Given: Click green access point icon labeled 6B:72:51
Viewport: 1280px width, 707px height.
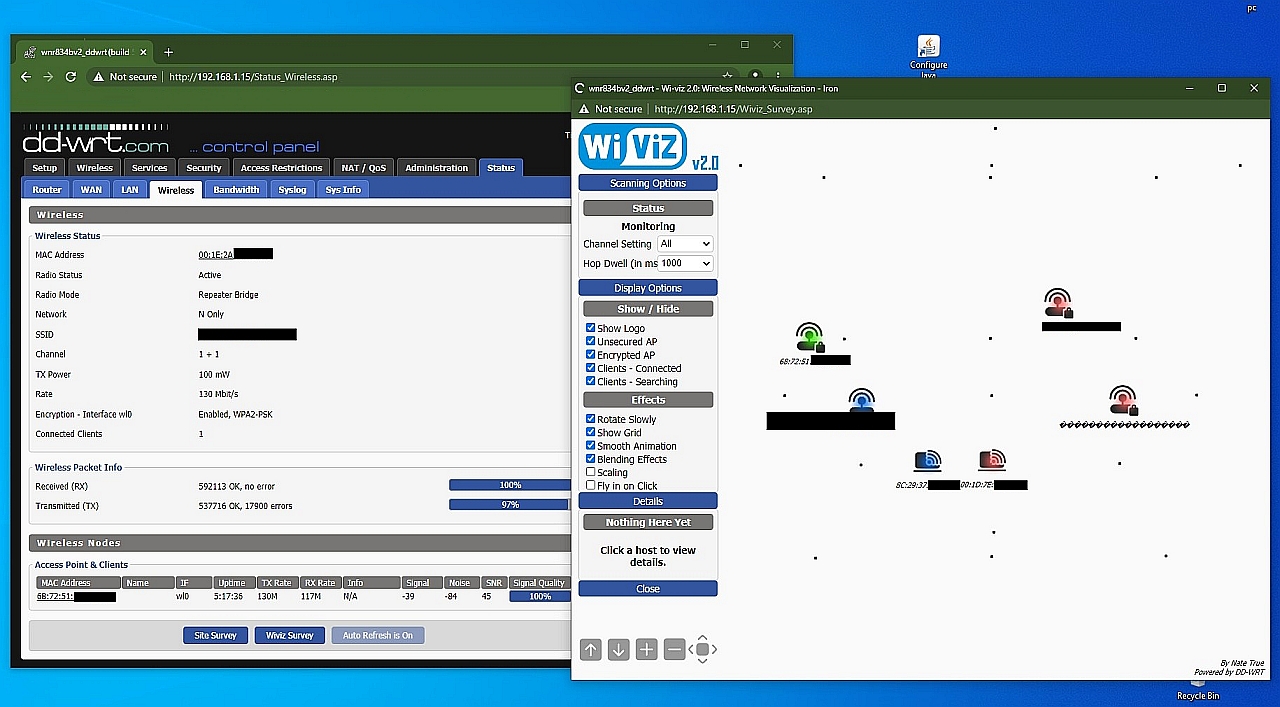Looking at the screenshot, I should (x=811, y=338).
